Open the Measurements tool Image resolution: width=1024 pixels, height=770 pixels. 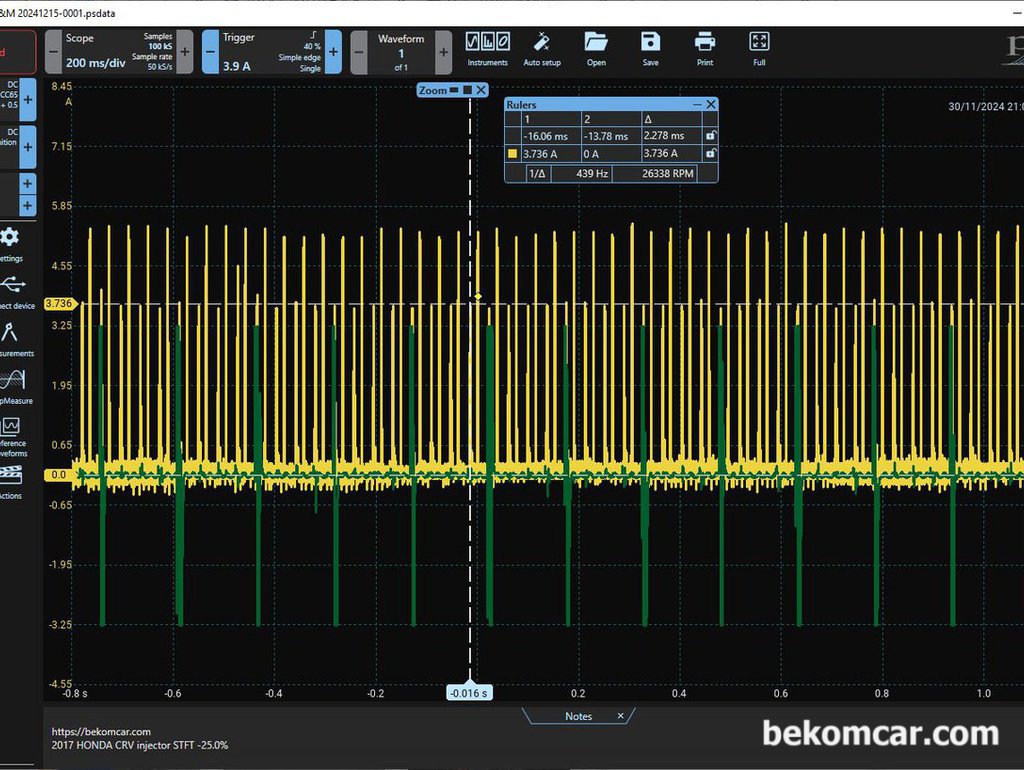tap(10, 332)
